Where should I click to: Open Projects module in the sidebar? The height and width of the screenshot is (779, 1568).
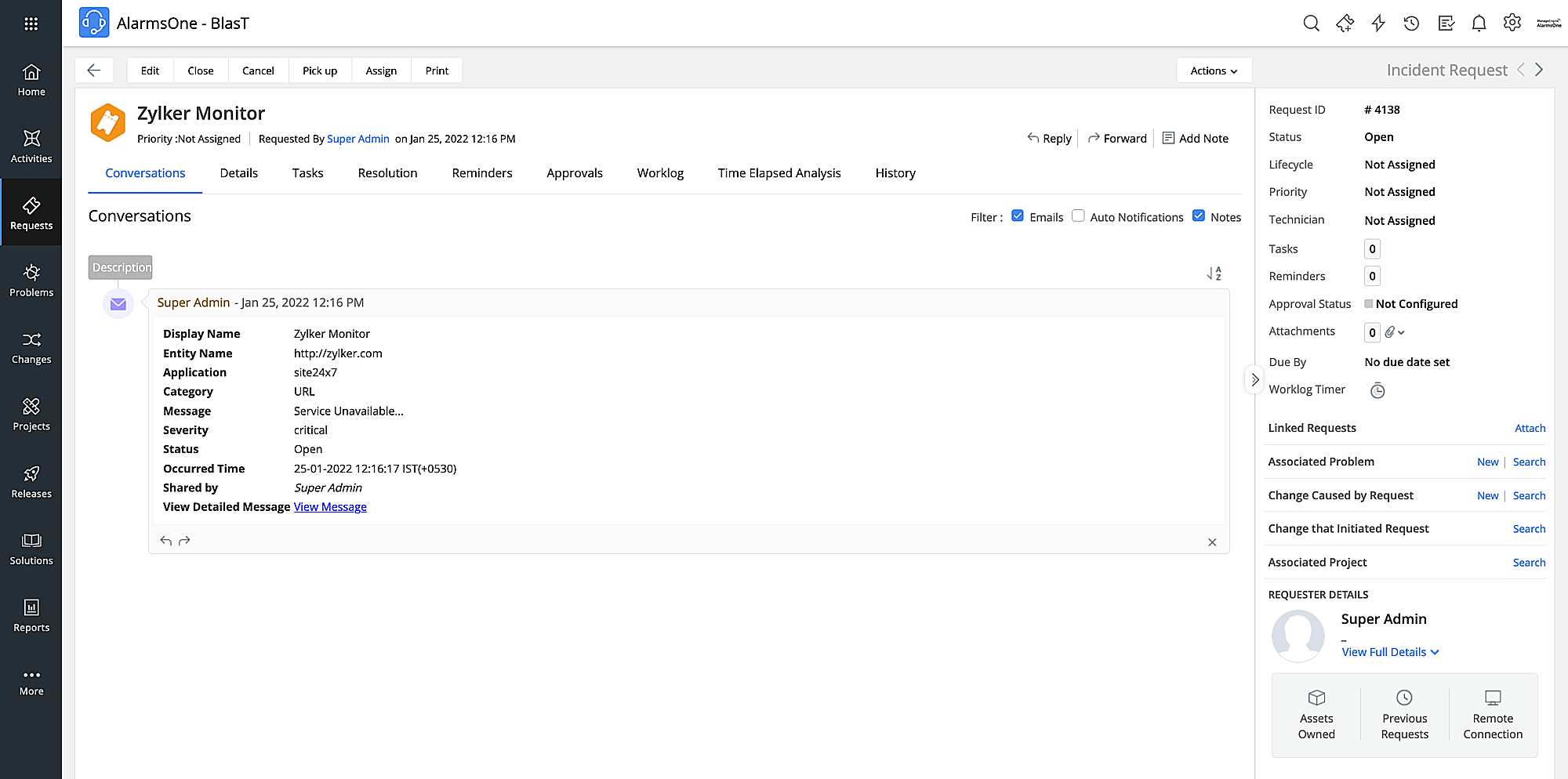click(x=31, y=415)
